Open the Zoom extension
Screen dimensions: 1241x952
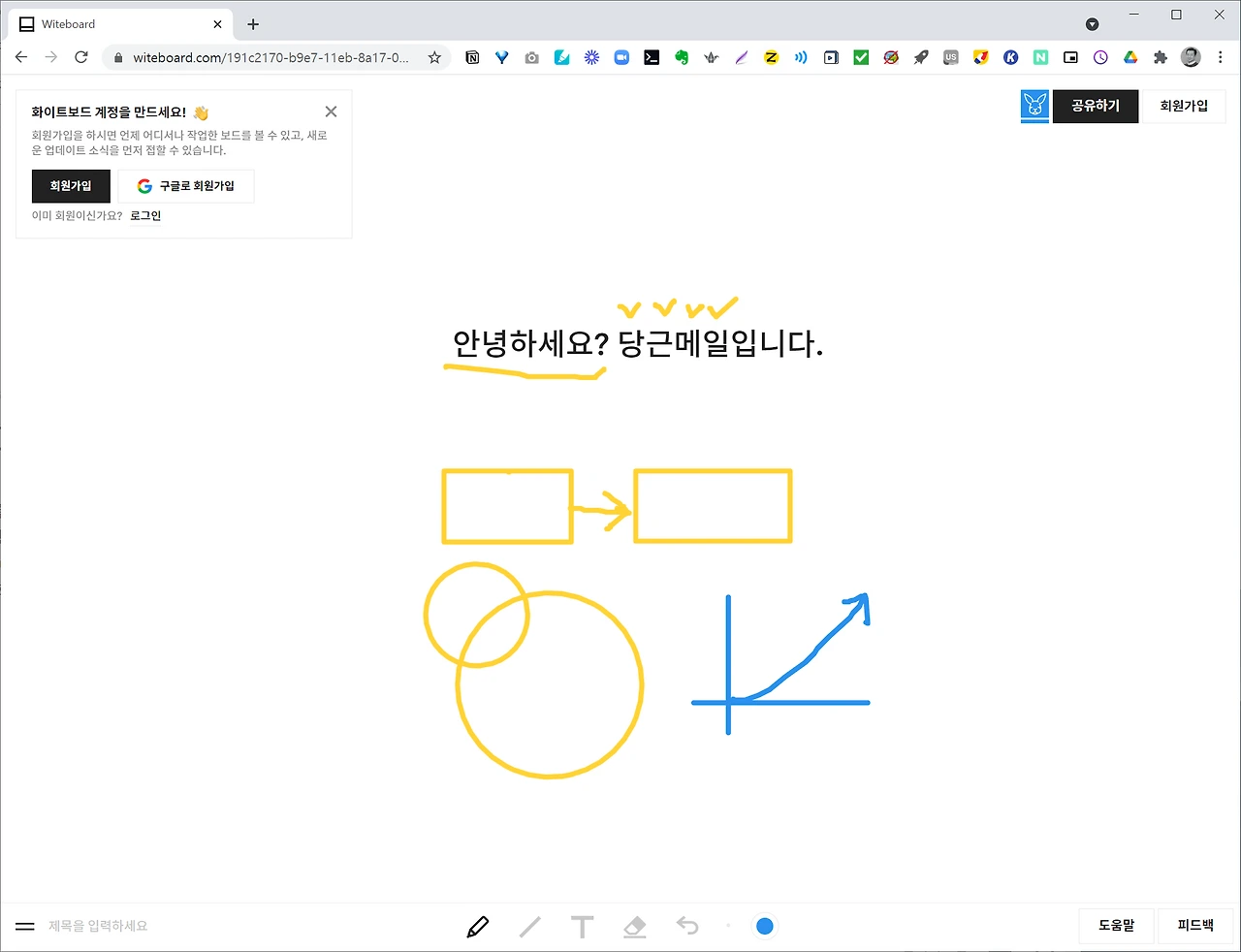621,58
